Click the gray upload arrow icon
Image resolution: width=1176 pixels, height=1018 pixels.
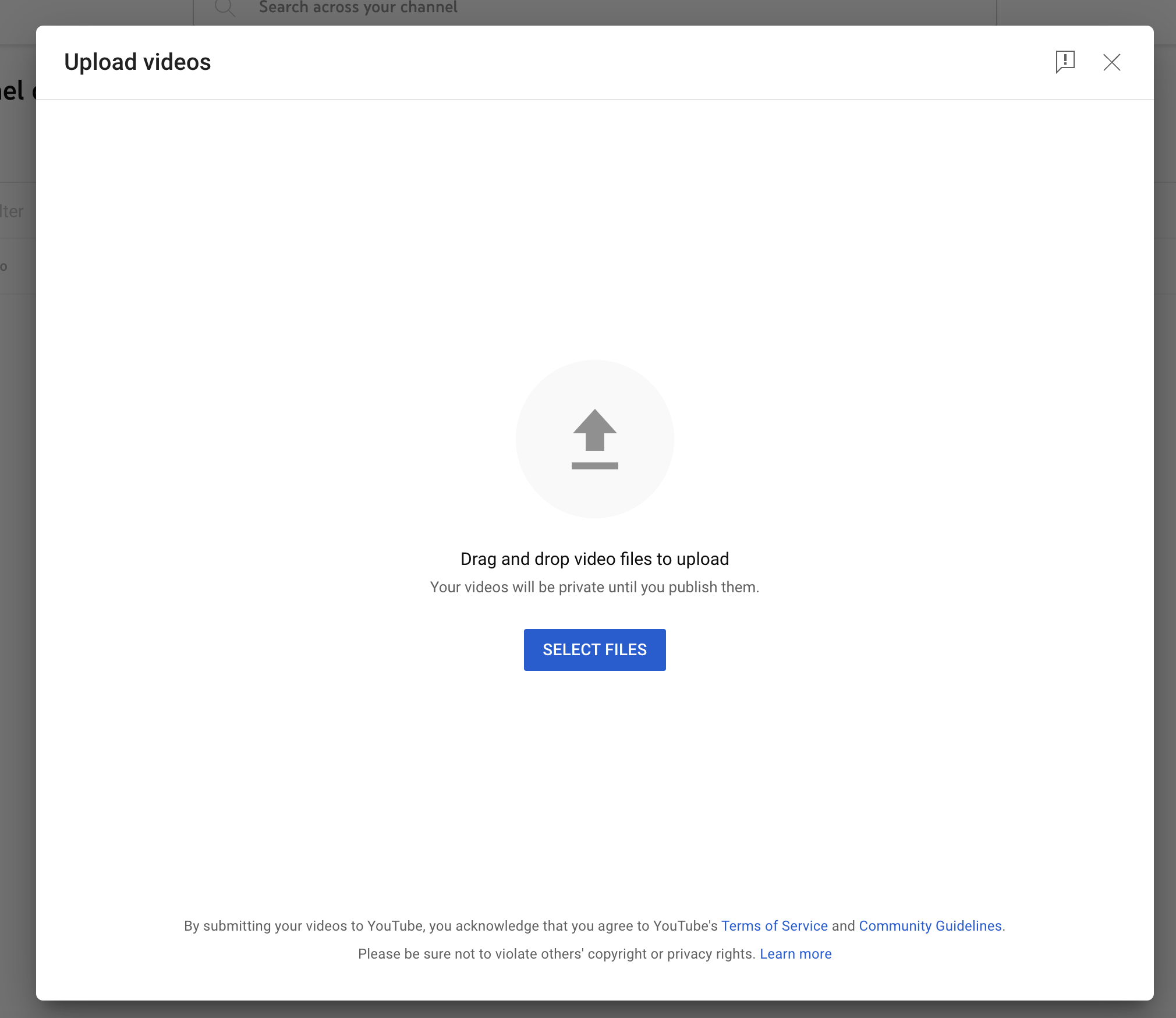click(x=594, y=430)
